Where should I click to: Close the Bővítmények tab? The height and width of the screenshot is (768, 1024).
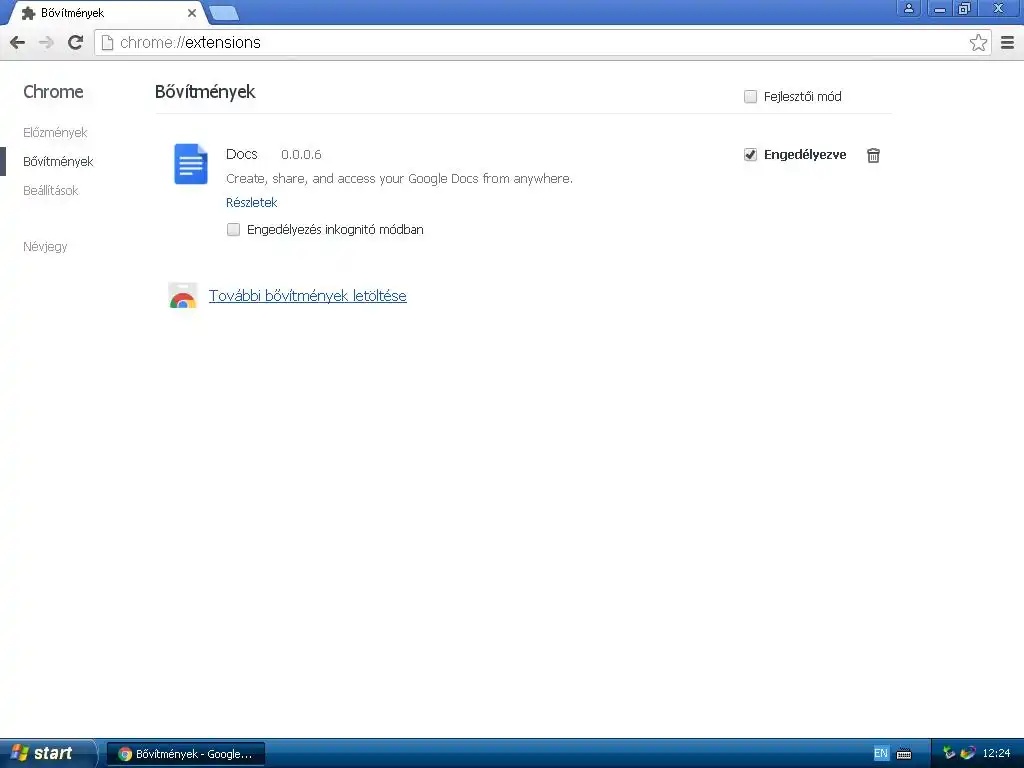click(x=192, y=13)
